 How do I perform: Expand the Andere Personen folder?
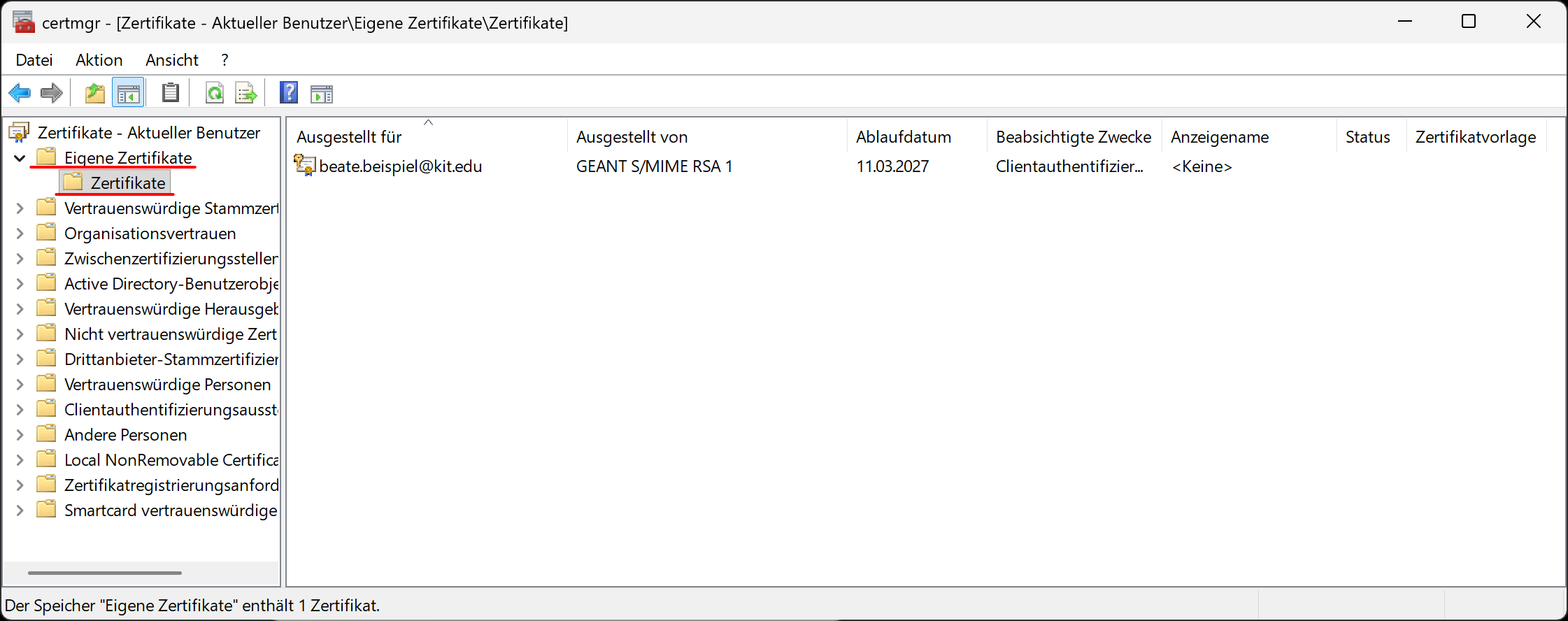point(20,435)
